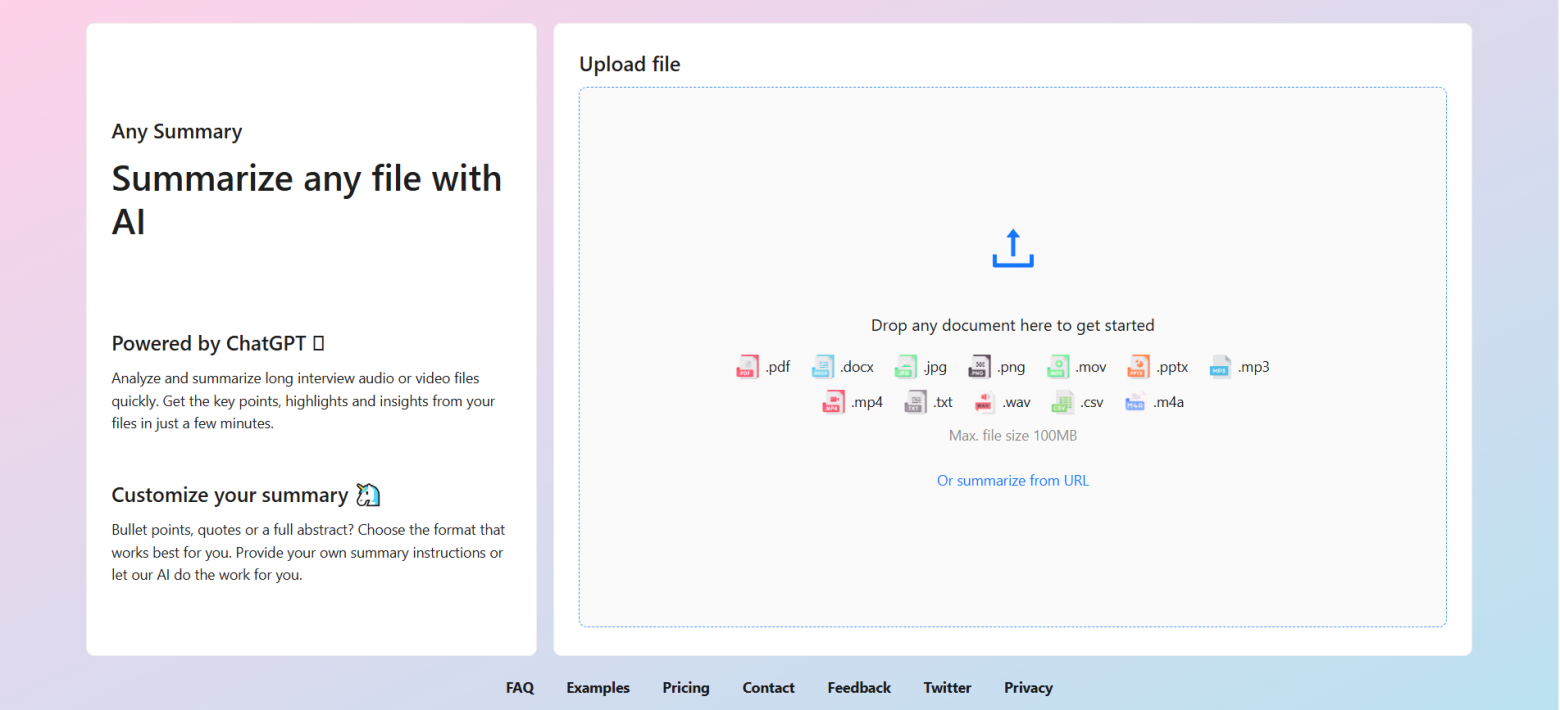Click the 'Any Summary' title
The image size is (1560, 710).
click(177, 132)
